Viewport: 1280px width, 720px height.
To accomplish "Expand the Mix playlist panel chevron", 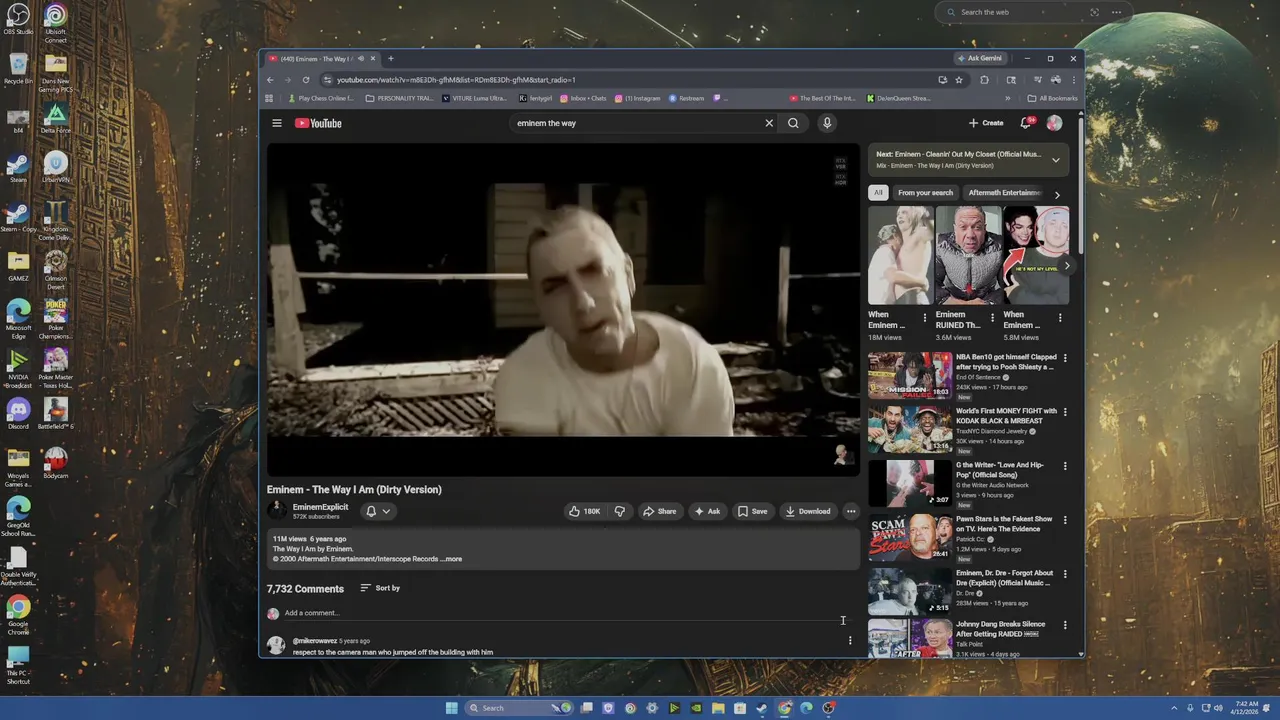I will pos(1055,160).
